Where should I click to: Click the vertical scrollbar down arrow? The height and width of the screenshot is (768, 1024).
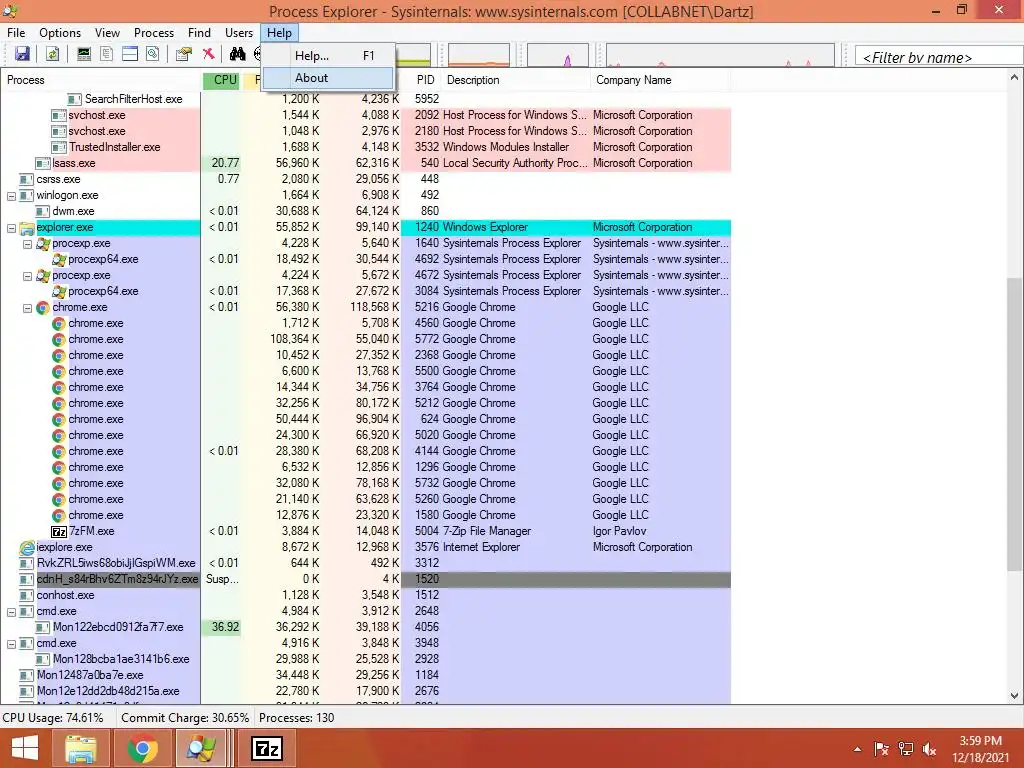(x=1014, y=696)
